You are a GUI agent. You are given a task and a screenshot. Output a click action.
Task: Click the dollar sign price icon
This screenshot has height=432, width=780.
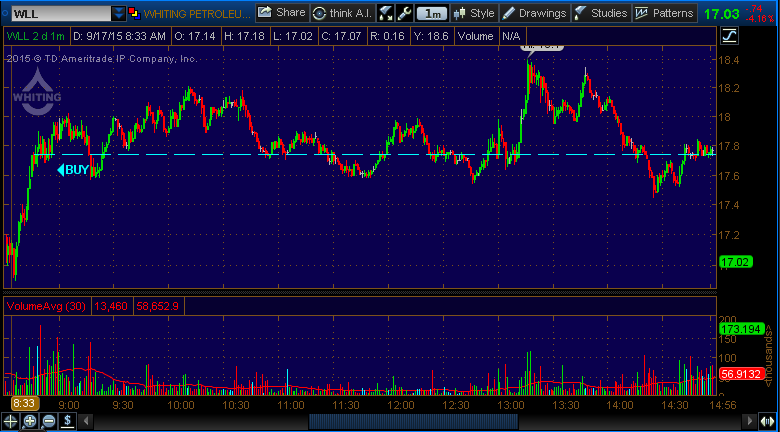click(67, 421)
